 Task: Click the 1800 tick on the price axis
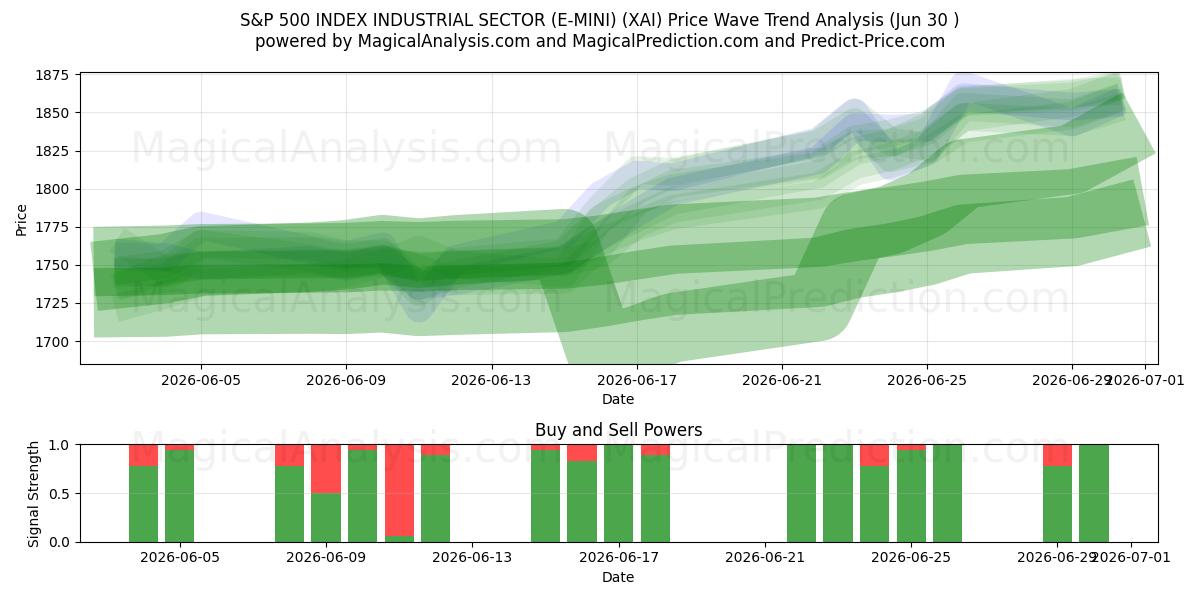pos(52,189)
